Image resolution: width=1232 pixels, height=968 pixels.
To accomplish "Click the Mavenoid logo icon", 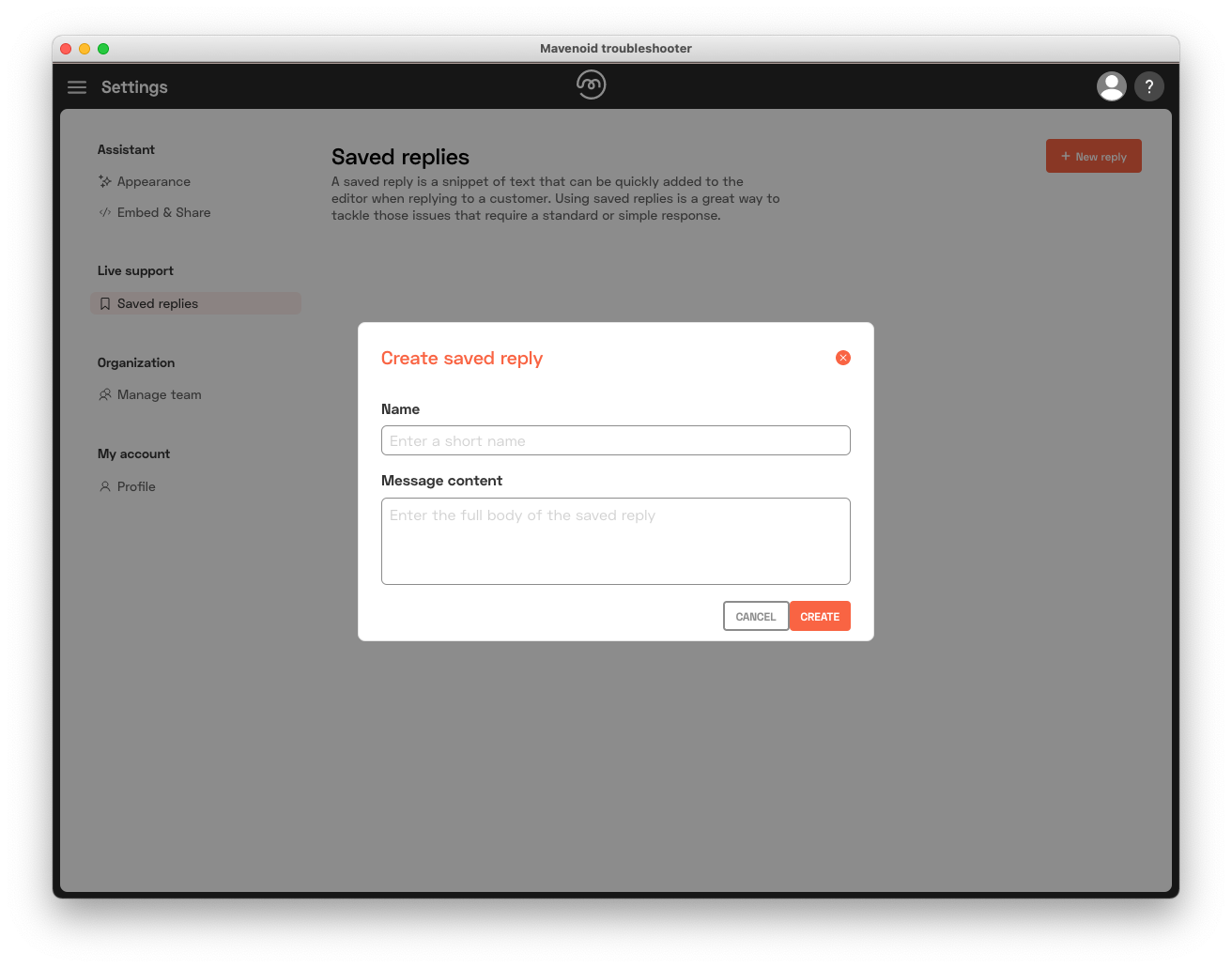I will [591, 85].
